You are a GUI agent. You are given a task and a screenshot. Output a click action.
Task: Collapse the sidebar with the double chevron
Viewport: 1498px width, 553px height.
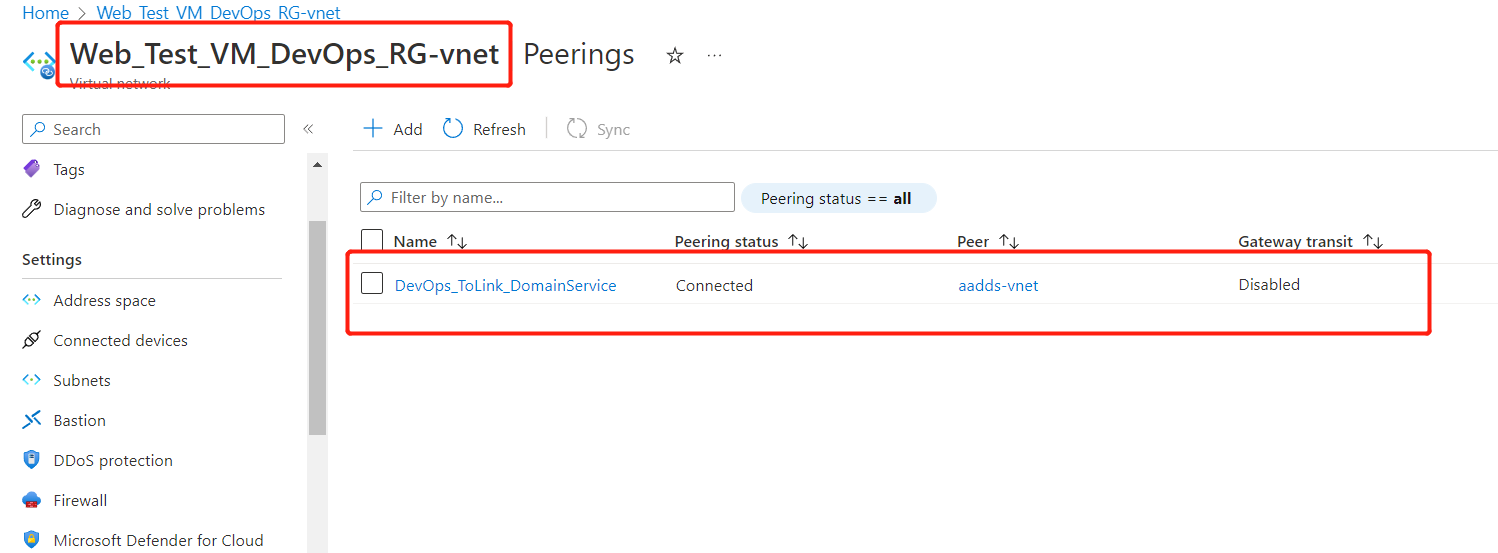[x=308, y=129]
